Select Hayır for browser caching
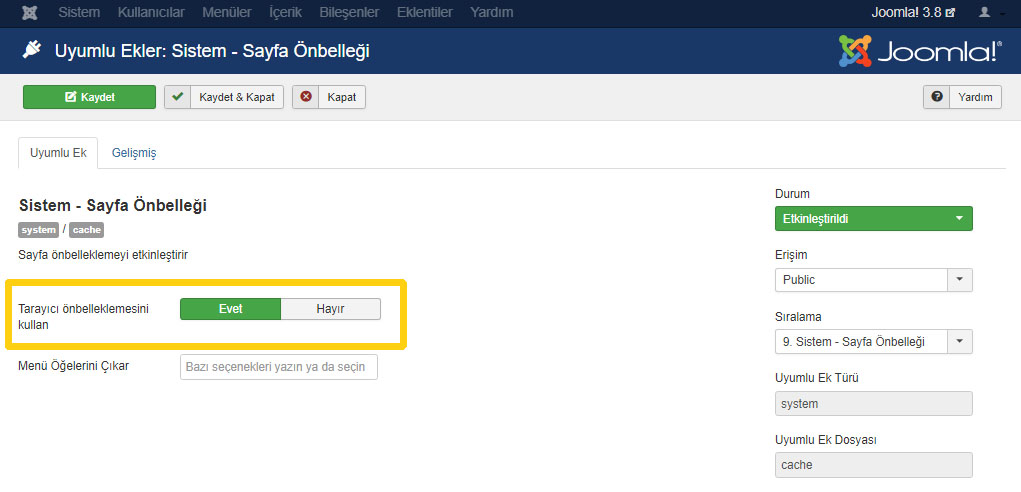 (330, 309)
